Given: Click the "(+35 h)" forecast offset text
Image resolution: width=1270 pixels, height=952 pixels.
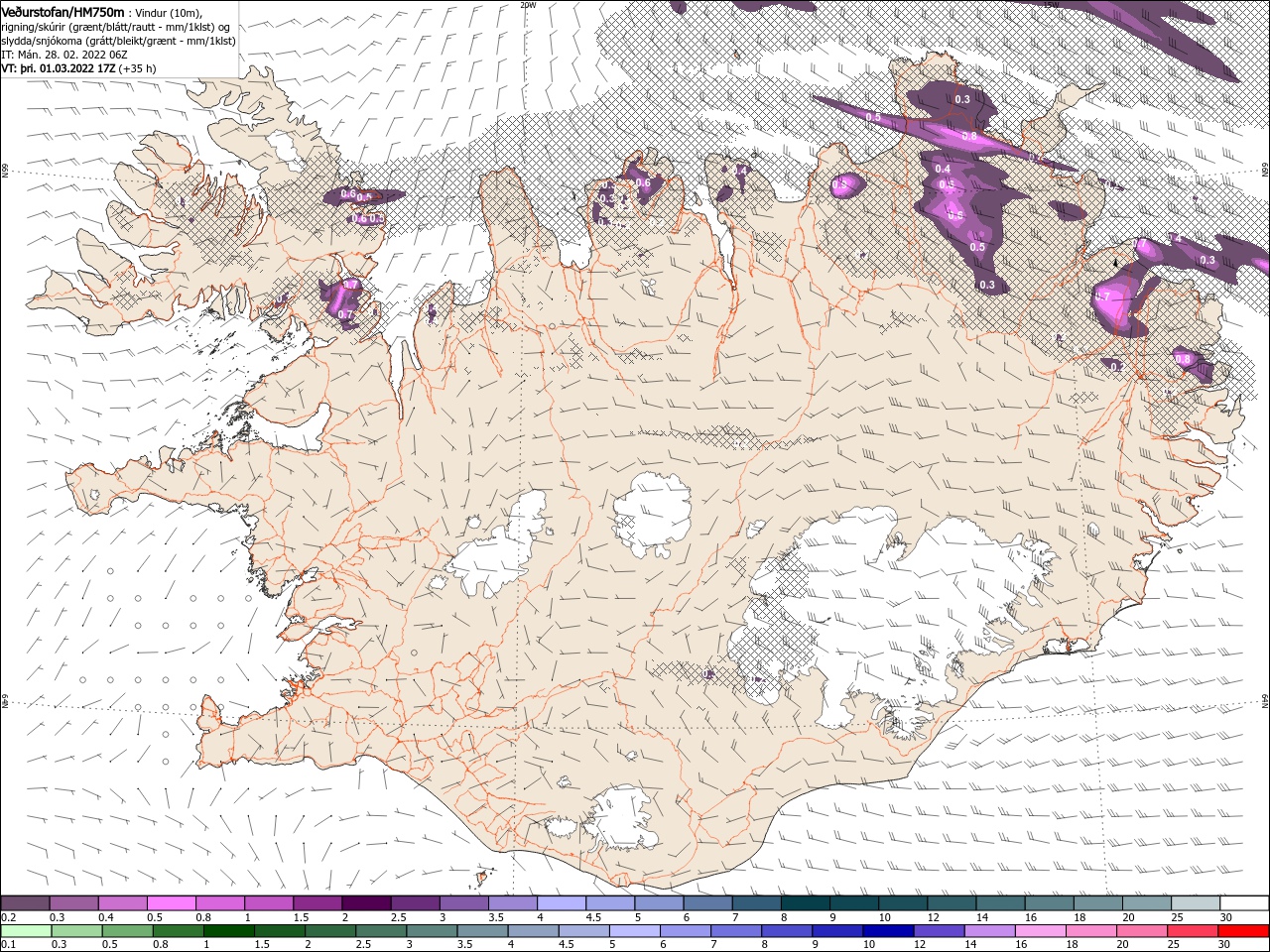Looking at the screenshot, I should coord(138,67).
